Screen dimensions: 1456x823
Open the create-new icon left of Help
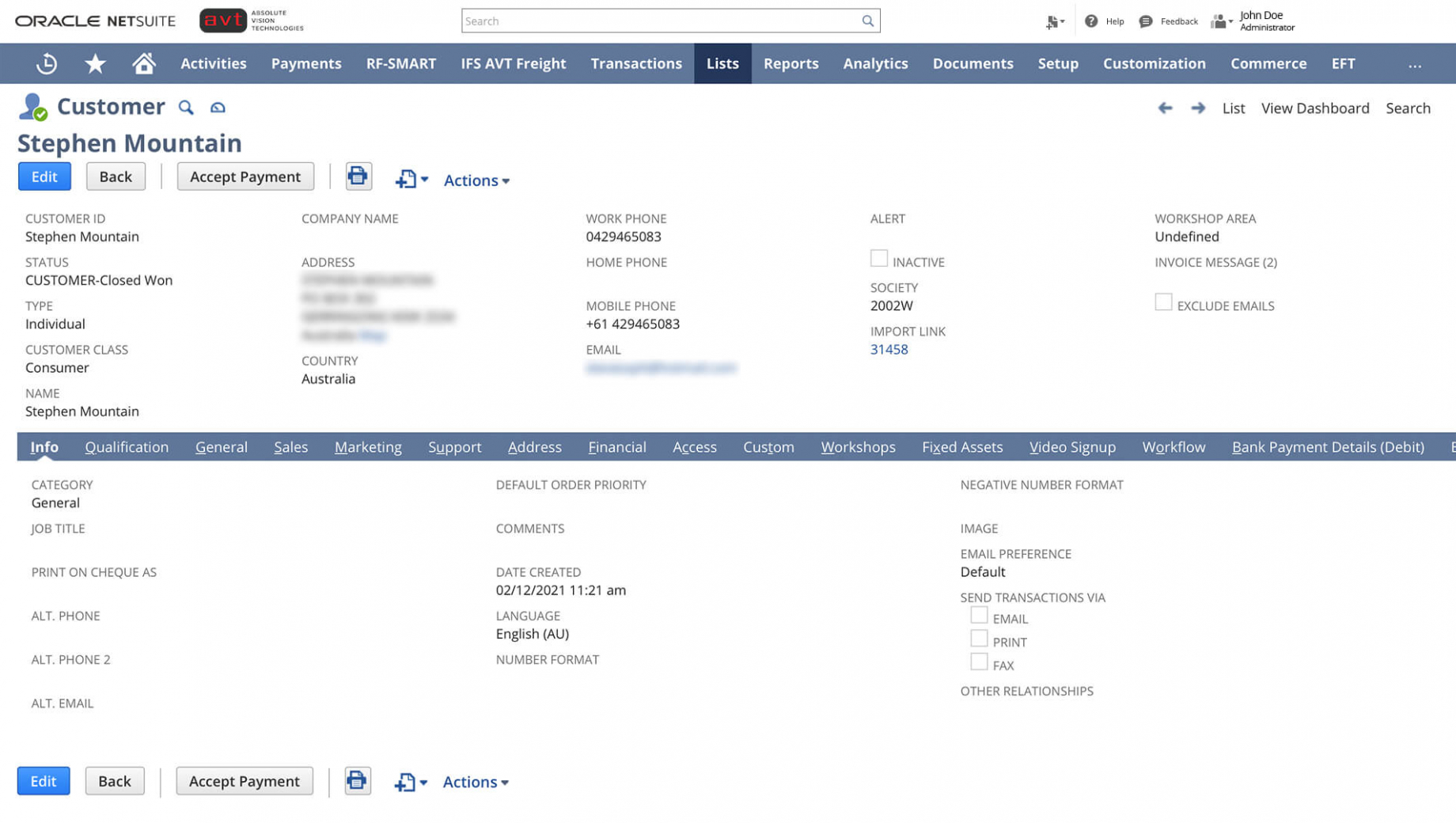click(1055, 21)
